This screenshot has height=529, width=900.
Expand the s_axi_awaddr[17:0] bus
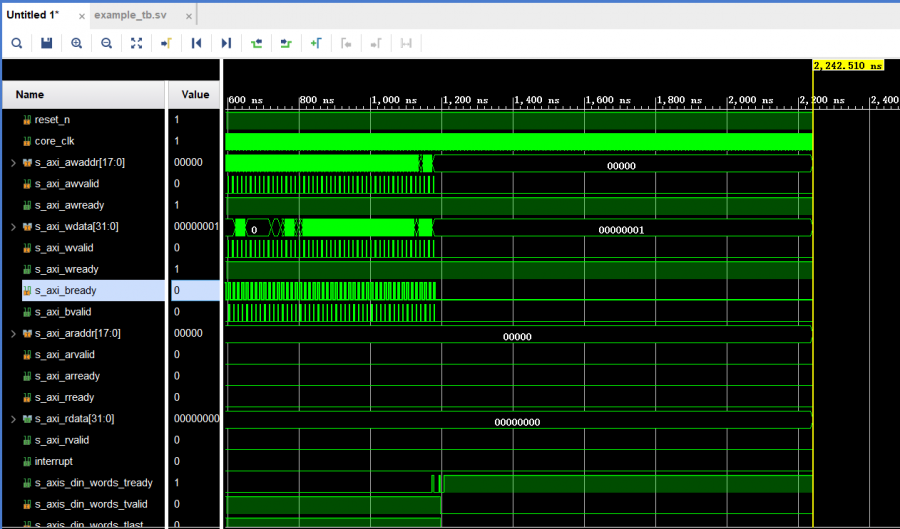tap(13, 162)
